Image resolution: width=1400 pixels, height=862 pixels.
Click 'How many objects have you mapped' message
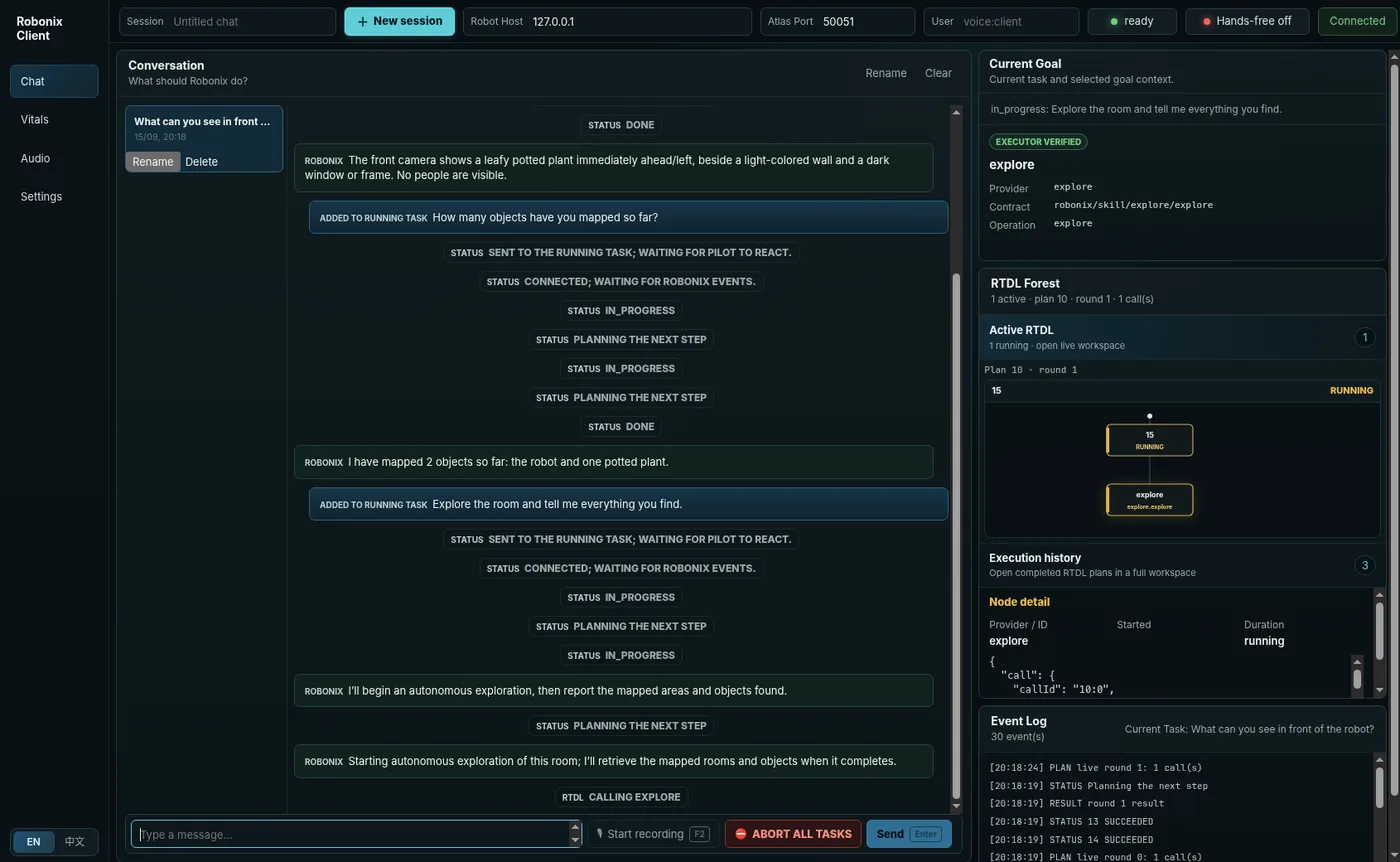628,217
